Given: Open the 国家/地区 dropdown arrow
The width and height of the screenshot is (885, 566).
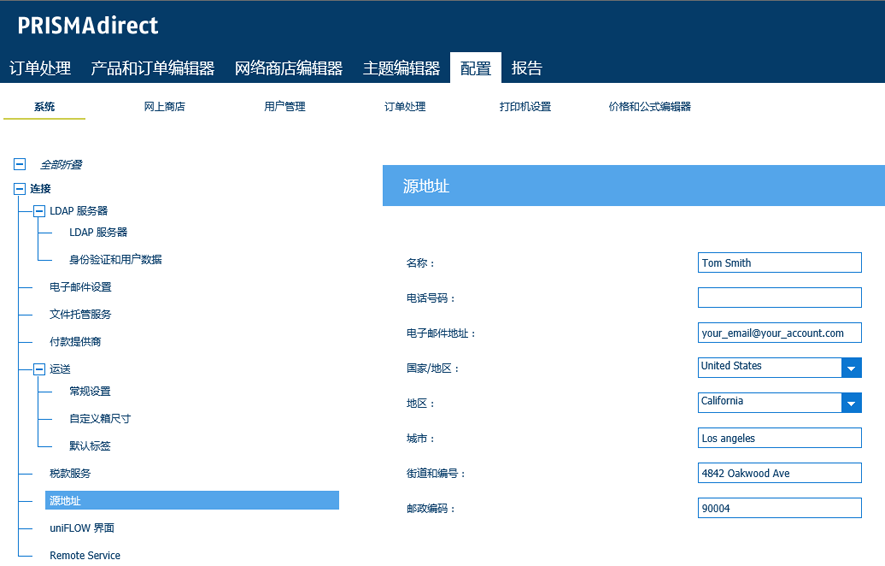Looking at the screenshot, I should coord(851,368).
